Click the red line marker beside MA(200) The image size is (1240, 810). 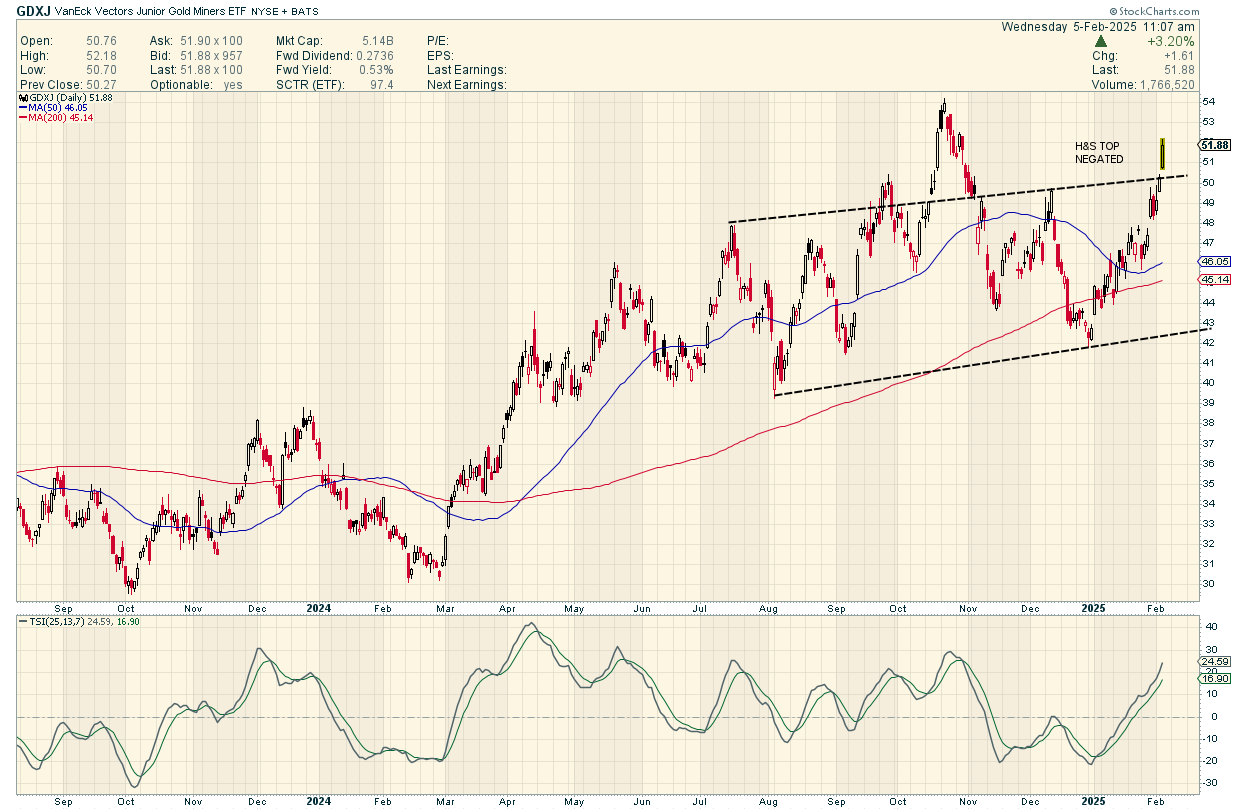[x=23, y=119]
